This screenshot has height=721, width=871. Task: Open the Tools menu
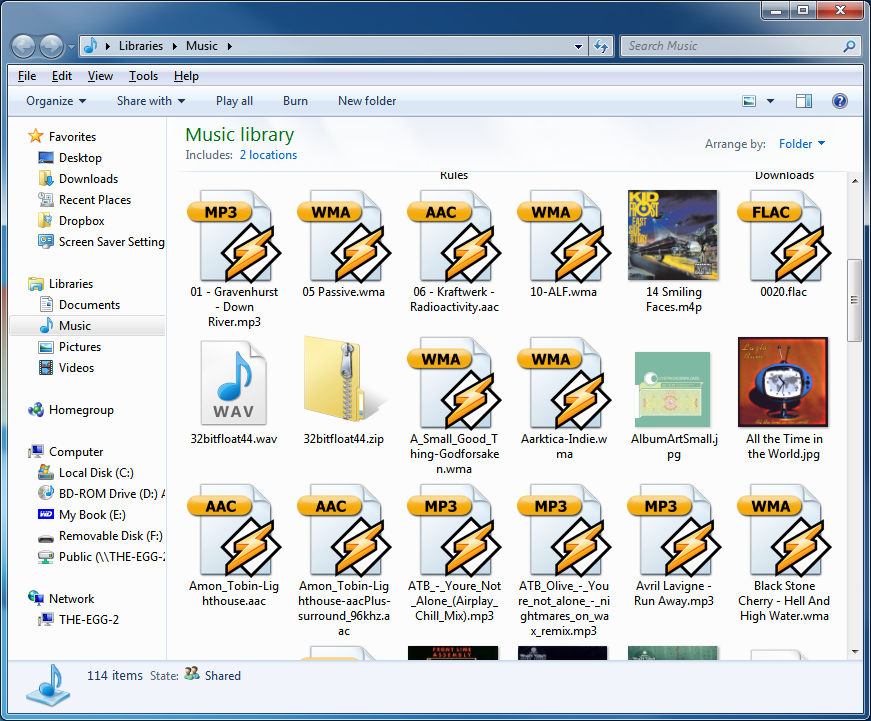tap(143, 75)
